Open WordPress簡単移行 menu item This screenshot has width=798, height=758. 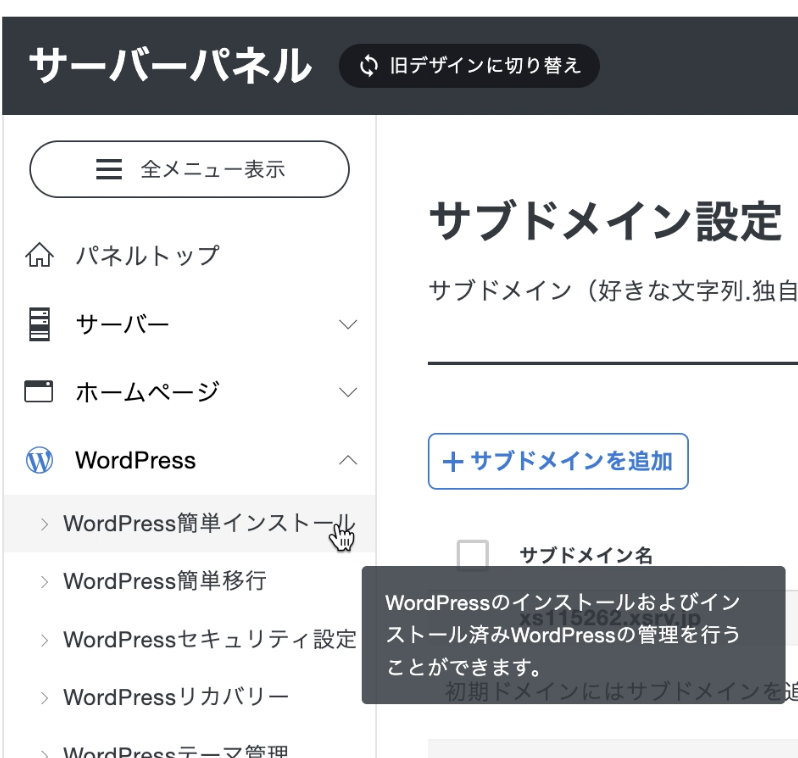165,581
